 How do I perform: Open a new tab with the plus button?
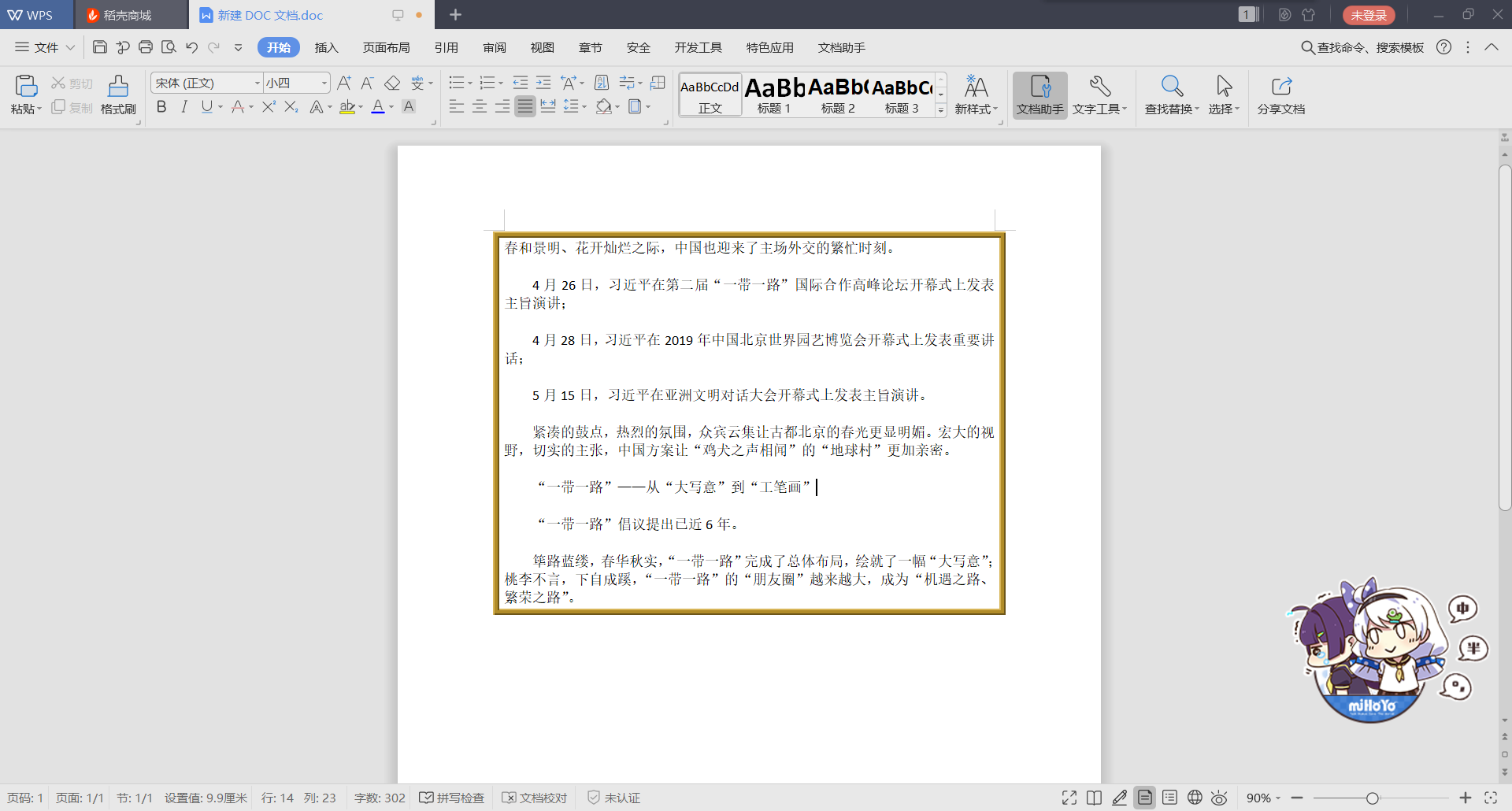(455, 15)
